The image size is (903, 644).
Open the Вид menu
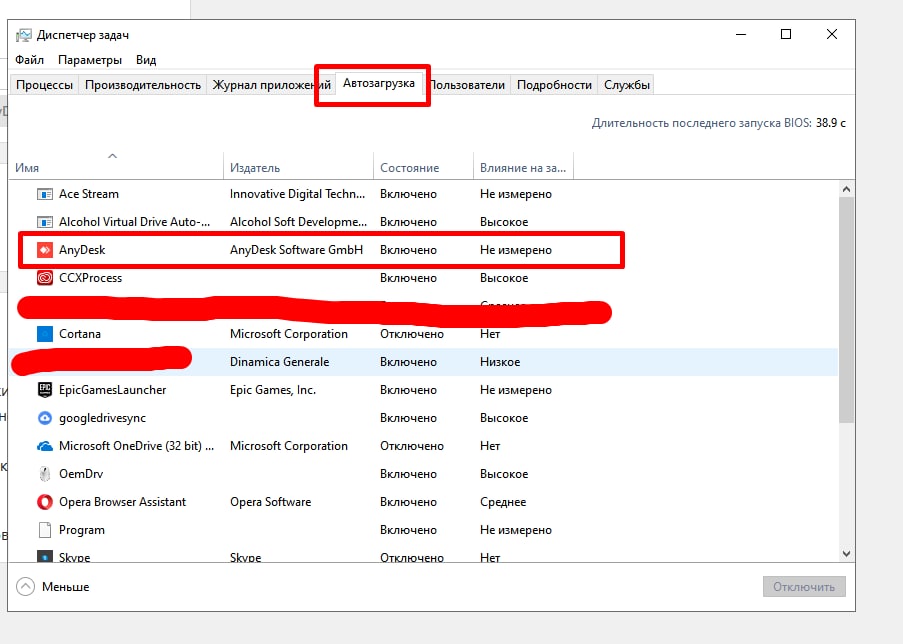tap(146, 60)
